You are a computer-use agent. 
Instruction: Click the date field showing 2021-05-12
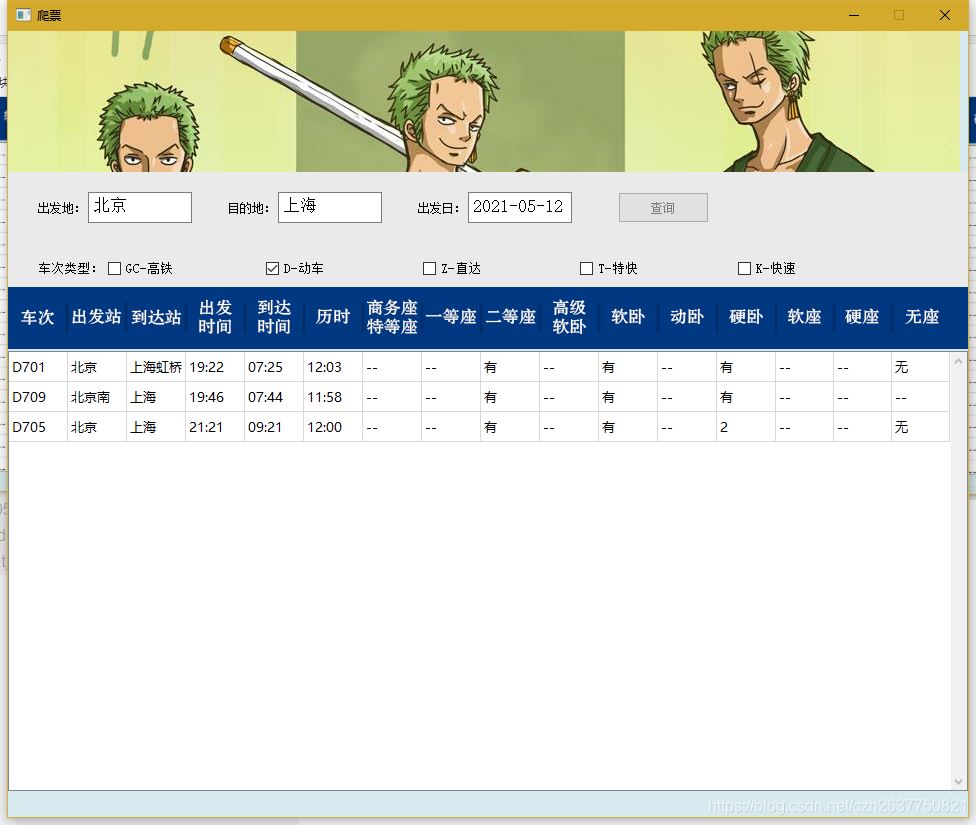pyautogui.click(x=519, y=207)
